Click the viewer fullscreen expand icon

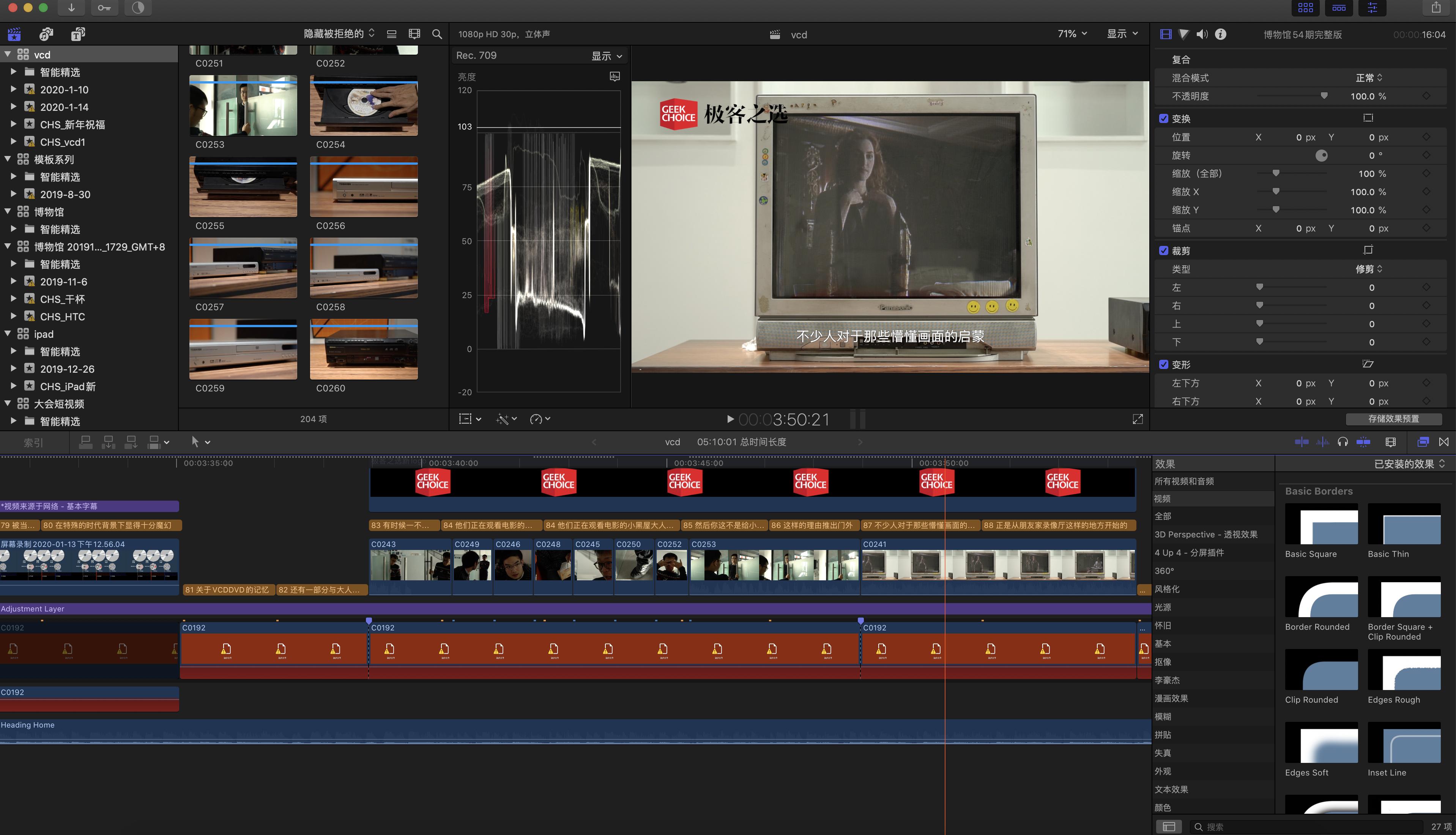[1138, 419]
